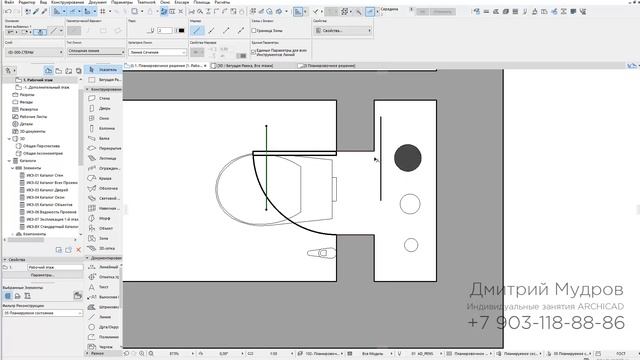Select the Curtain Wall (Навесная) tool
640x360 pixels.
(x=104, y=208)
